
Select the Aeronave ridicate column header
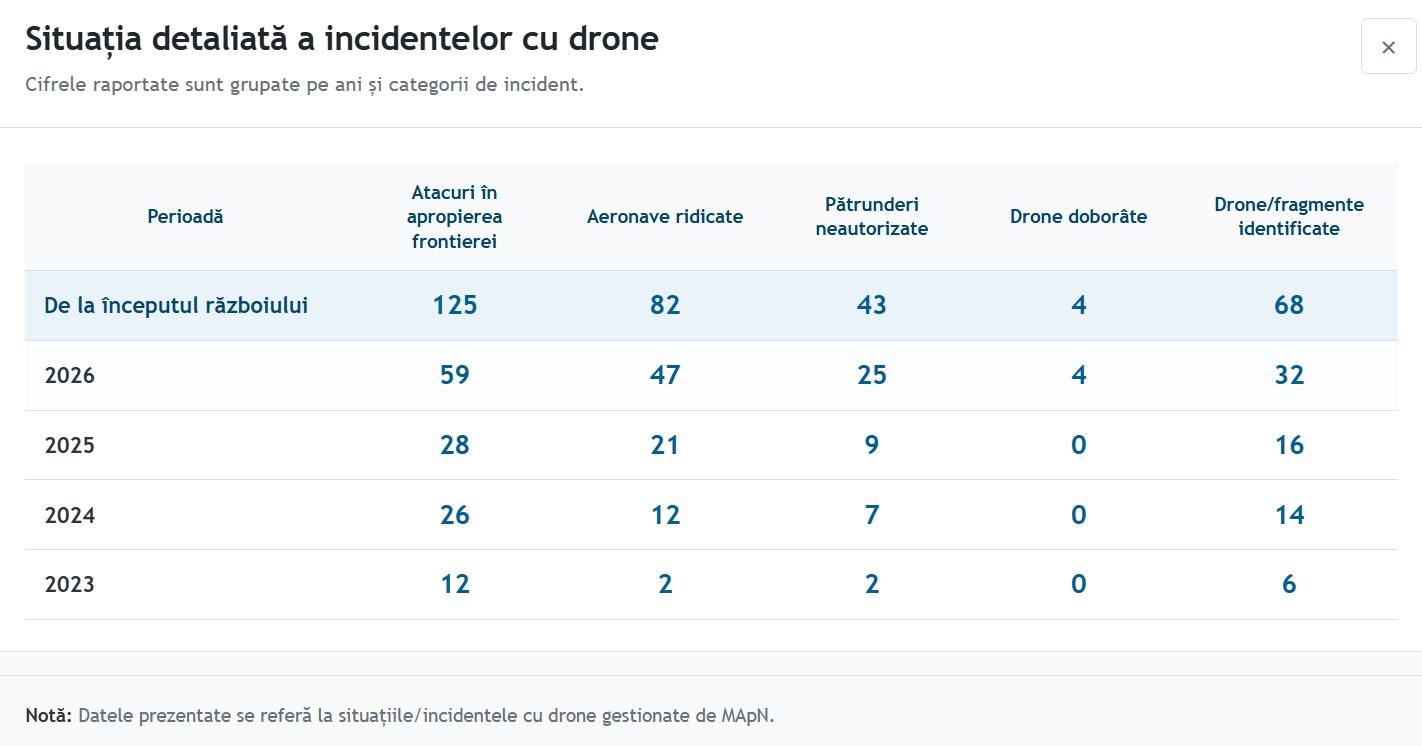click(x=665, y=217)
